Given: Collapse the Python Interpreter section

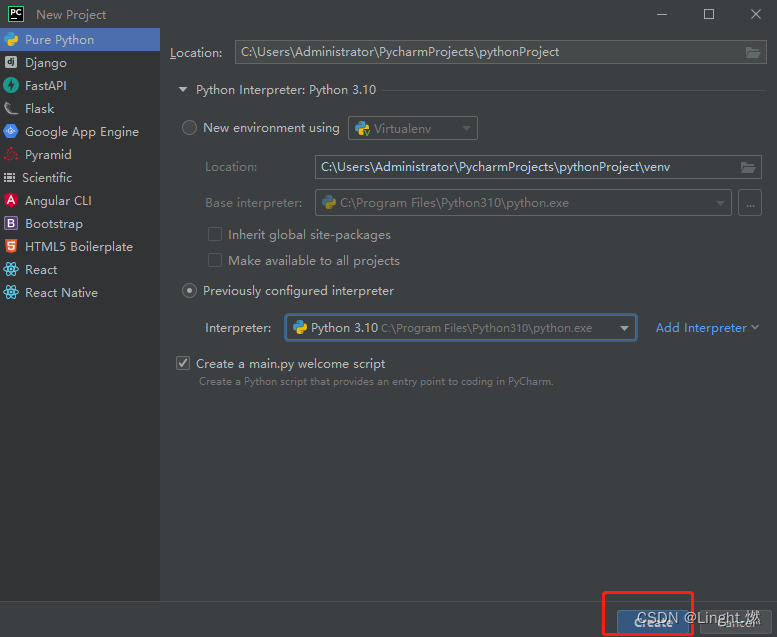Looking at the screenshot, I should pos(183,90).
